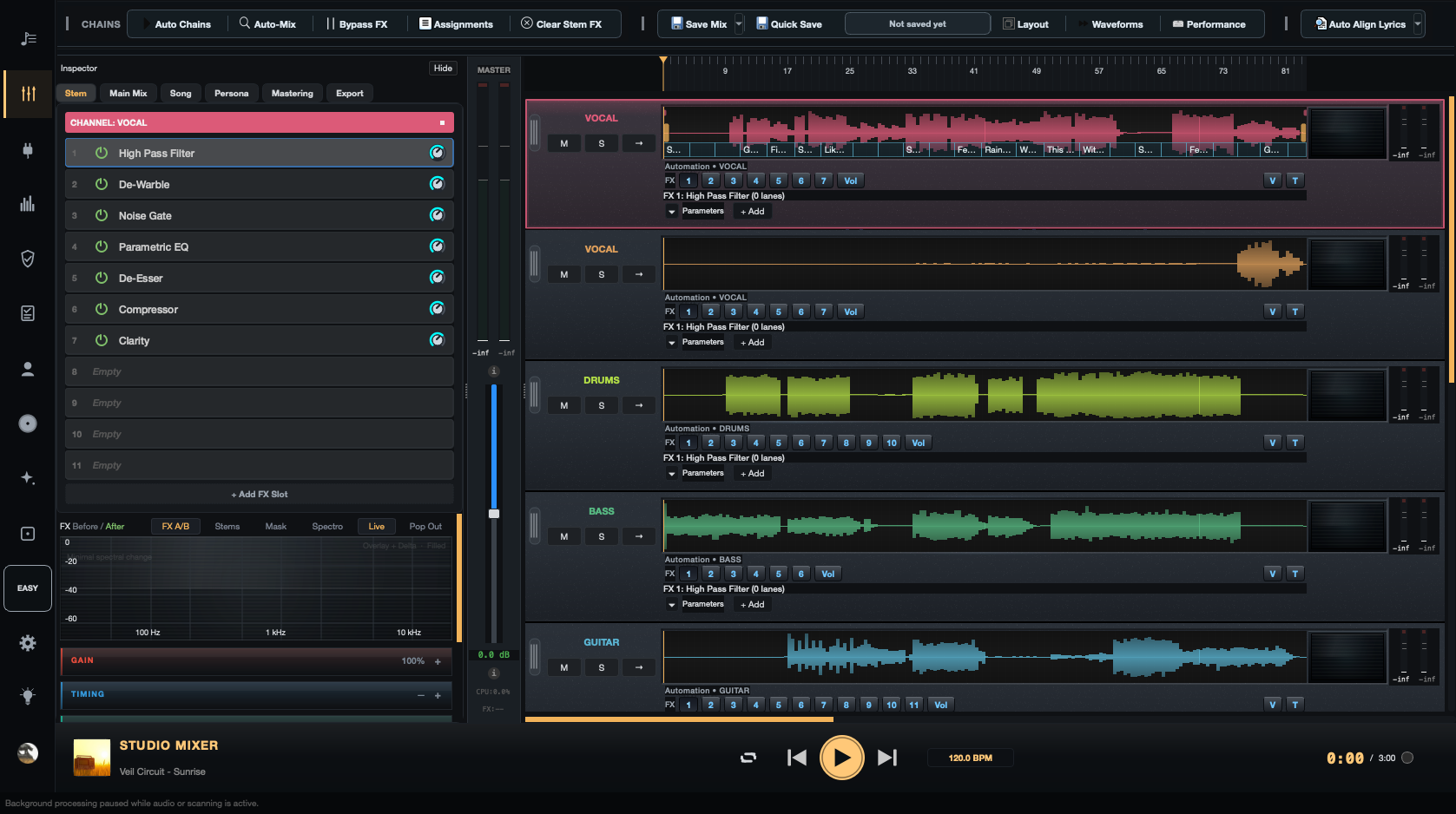Open Clarity plugin knob icon
1456x814 pixels.
pyautogui.click(x=437, y=340)
